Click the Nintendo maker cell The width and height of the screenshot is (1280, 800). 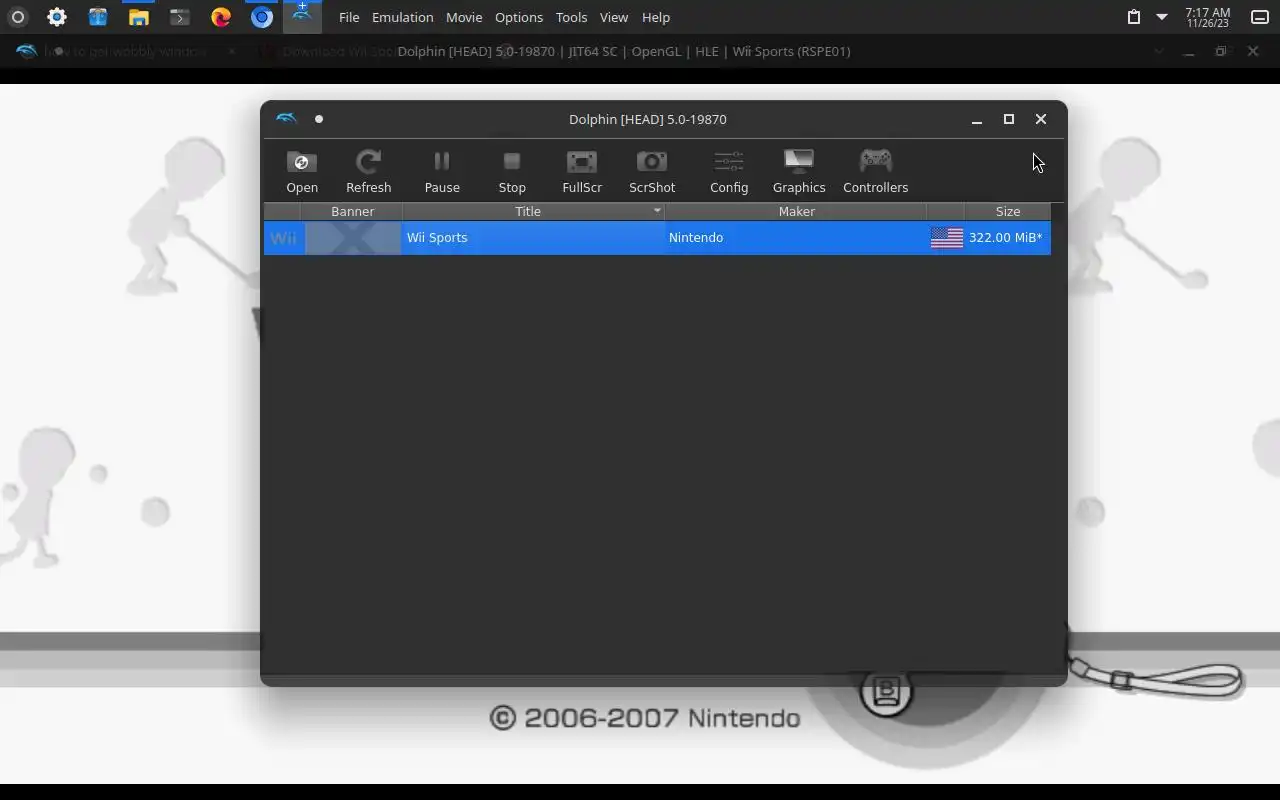coord(796,237)
